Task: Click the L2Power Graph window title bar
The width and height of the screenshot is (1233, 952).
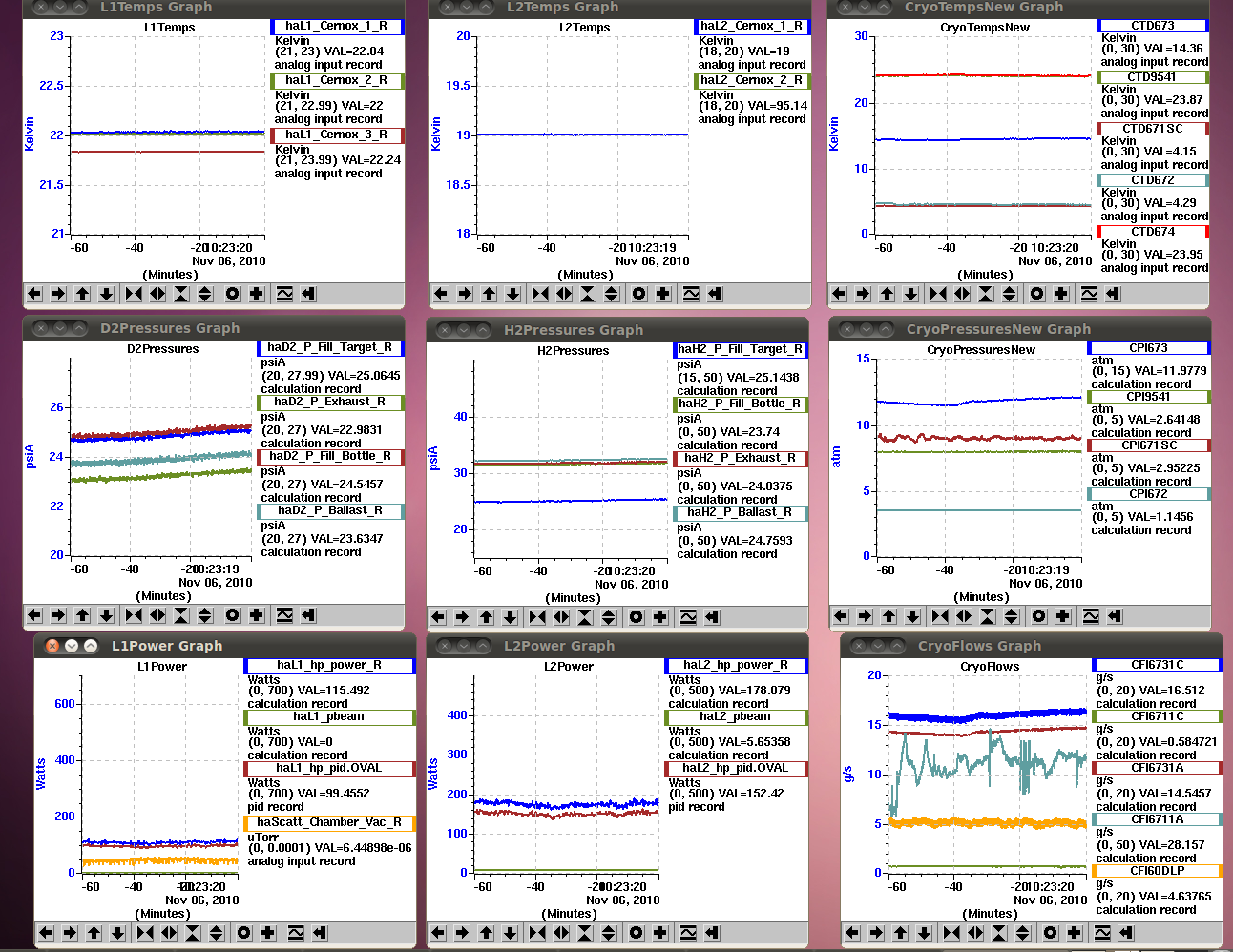Action: (x=616, y=646)
